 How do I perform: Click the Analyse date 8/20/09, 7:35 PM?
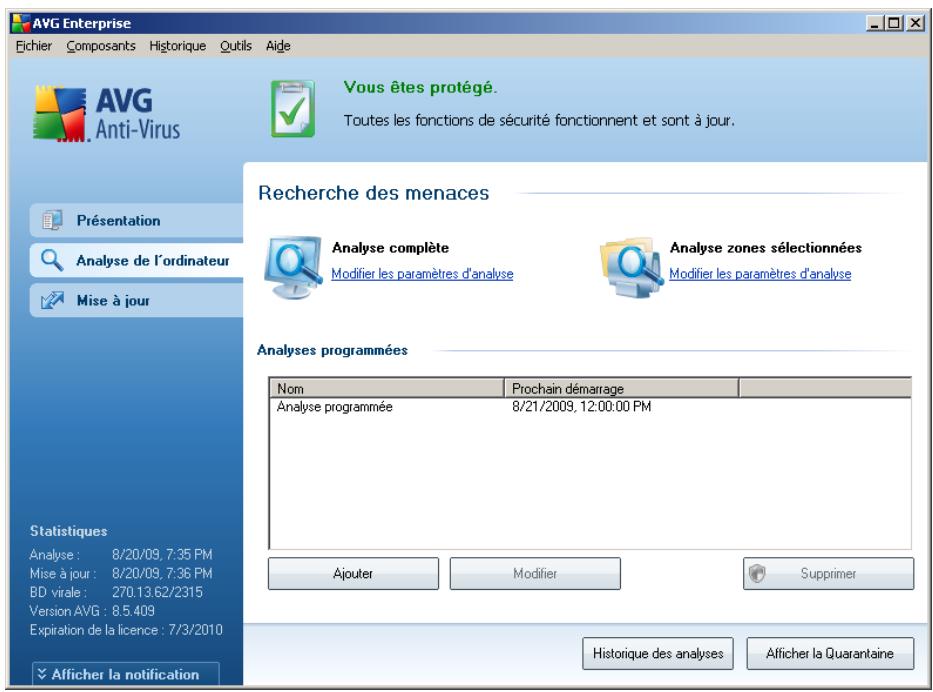(x=162, y=555)
